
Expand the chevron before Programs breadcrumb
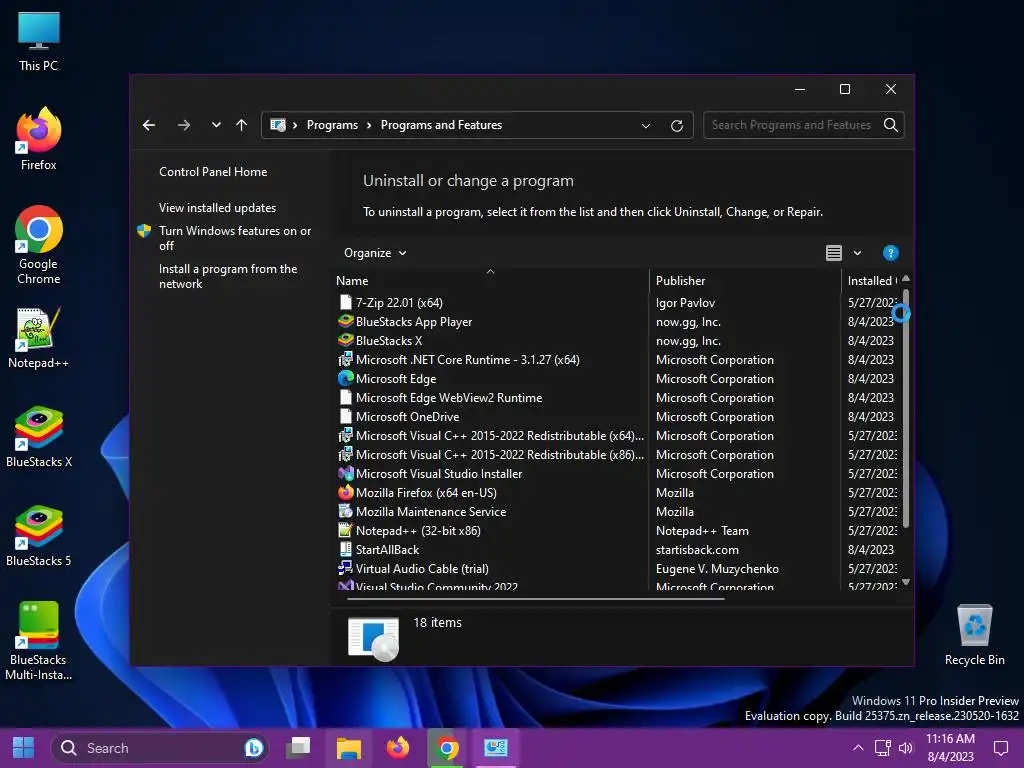(x=295, y=125)
